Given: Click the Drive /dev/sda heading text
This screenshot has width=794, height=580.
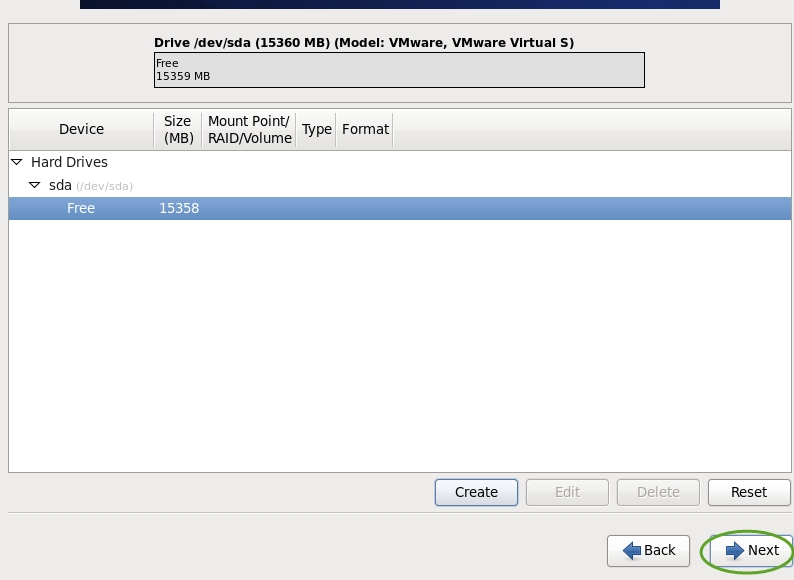Looking at the screenshot, I should [x=364, y=43].
